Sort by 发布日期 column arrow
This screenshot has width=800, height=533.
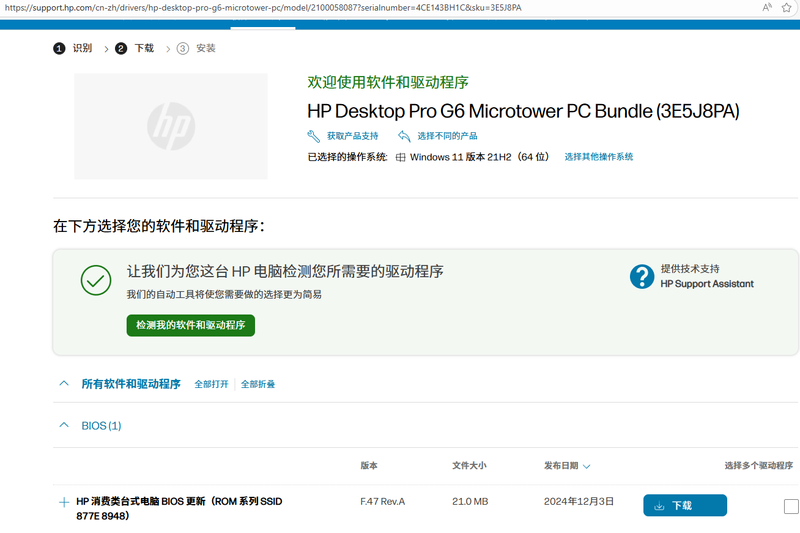point(586,466)
